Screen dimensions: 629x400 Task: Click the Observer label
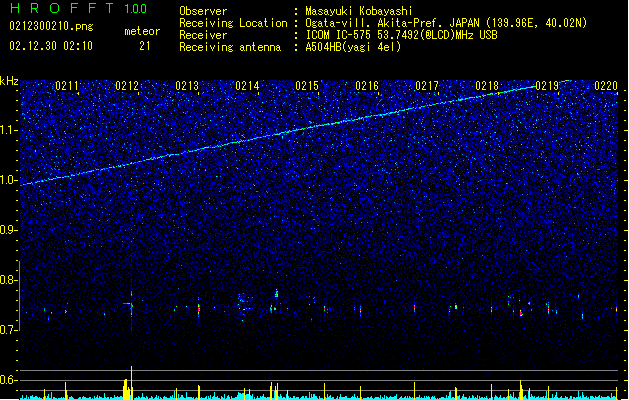pyautogui.click(x=203, y=11)
